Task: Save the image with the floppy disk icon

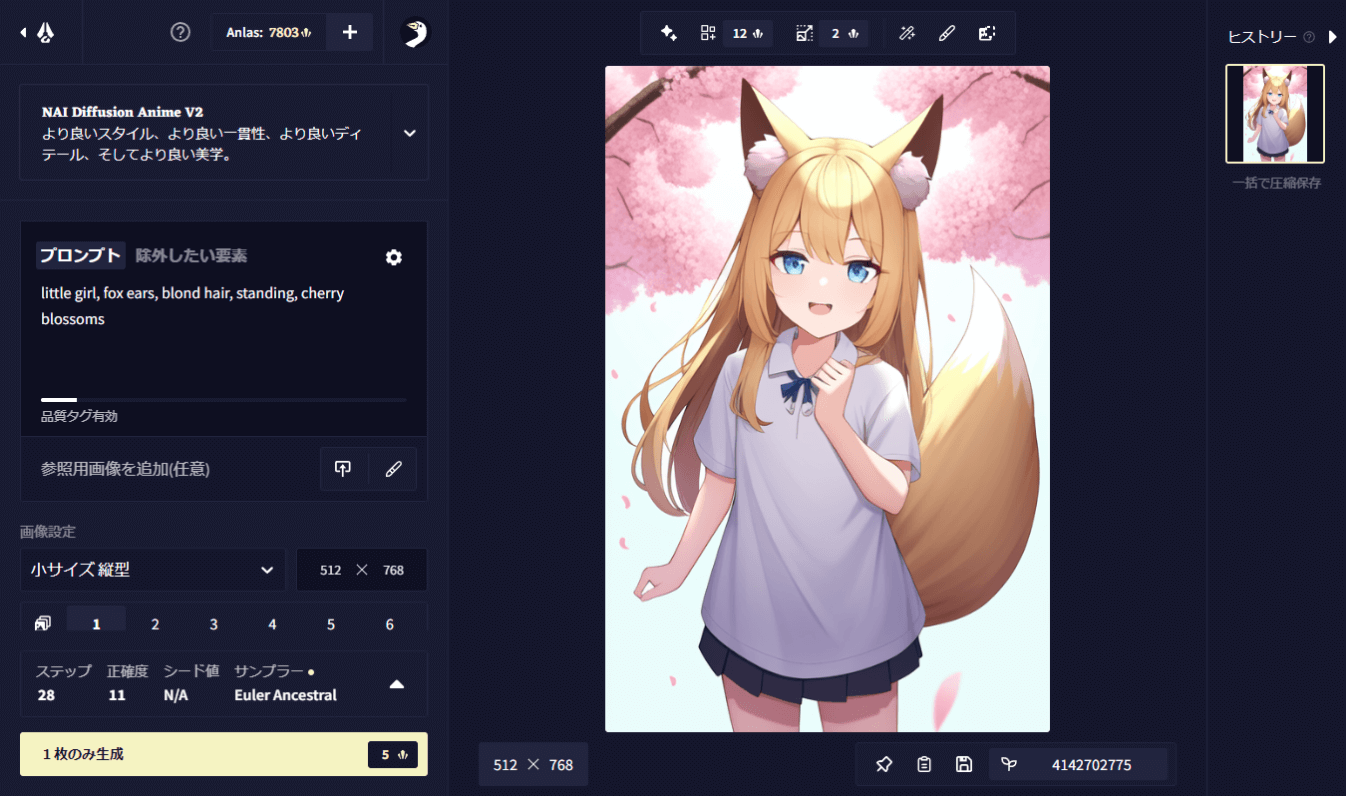Action: click(964, 765)
